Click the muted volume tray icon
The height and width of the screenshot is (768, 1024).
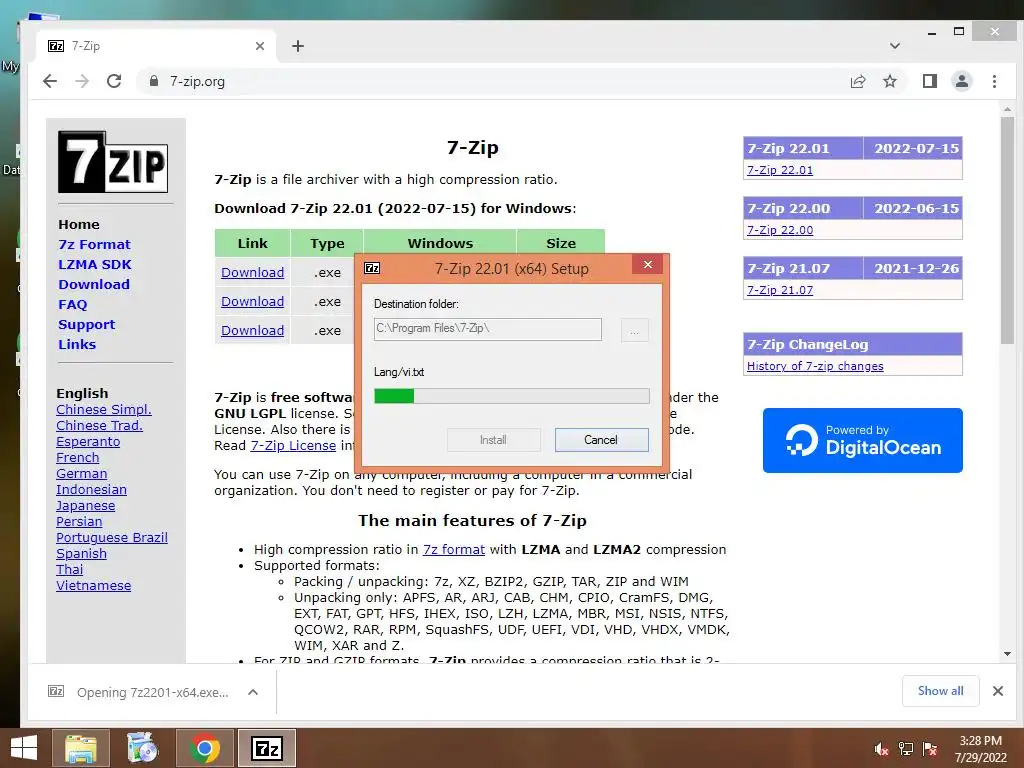pos(881,749)
